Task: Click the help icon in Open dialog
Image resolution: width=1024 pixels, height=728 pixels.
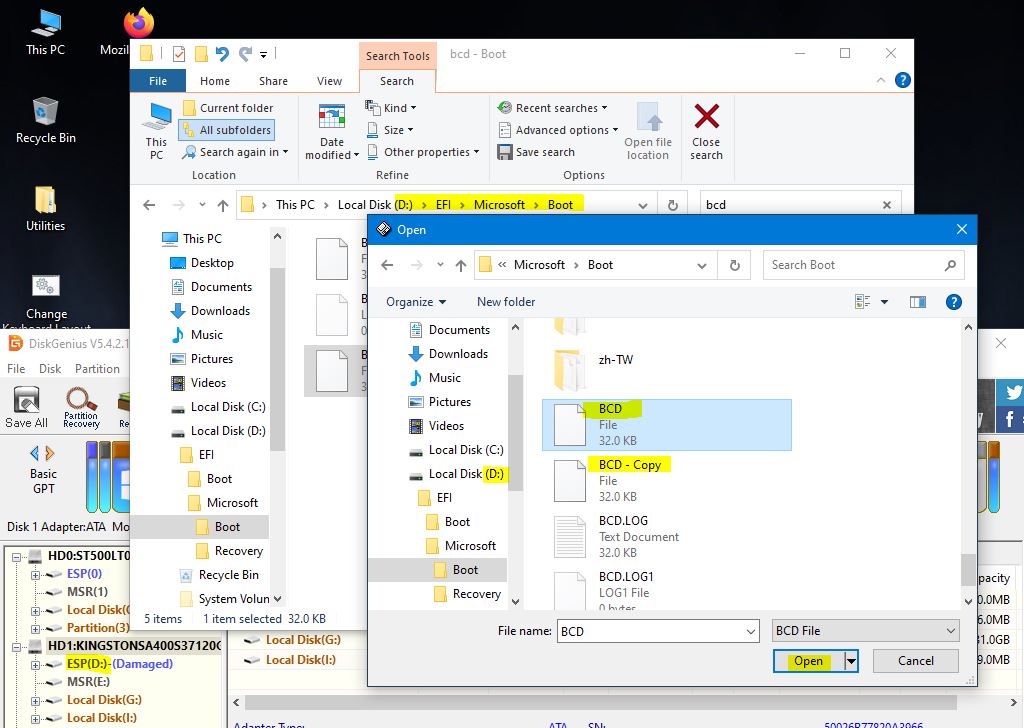Action: click(x=953, y=302)
